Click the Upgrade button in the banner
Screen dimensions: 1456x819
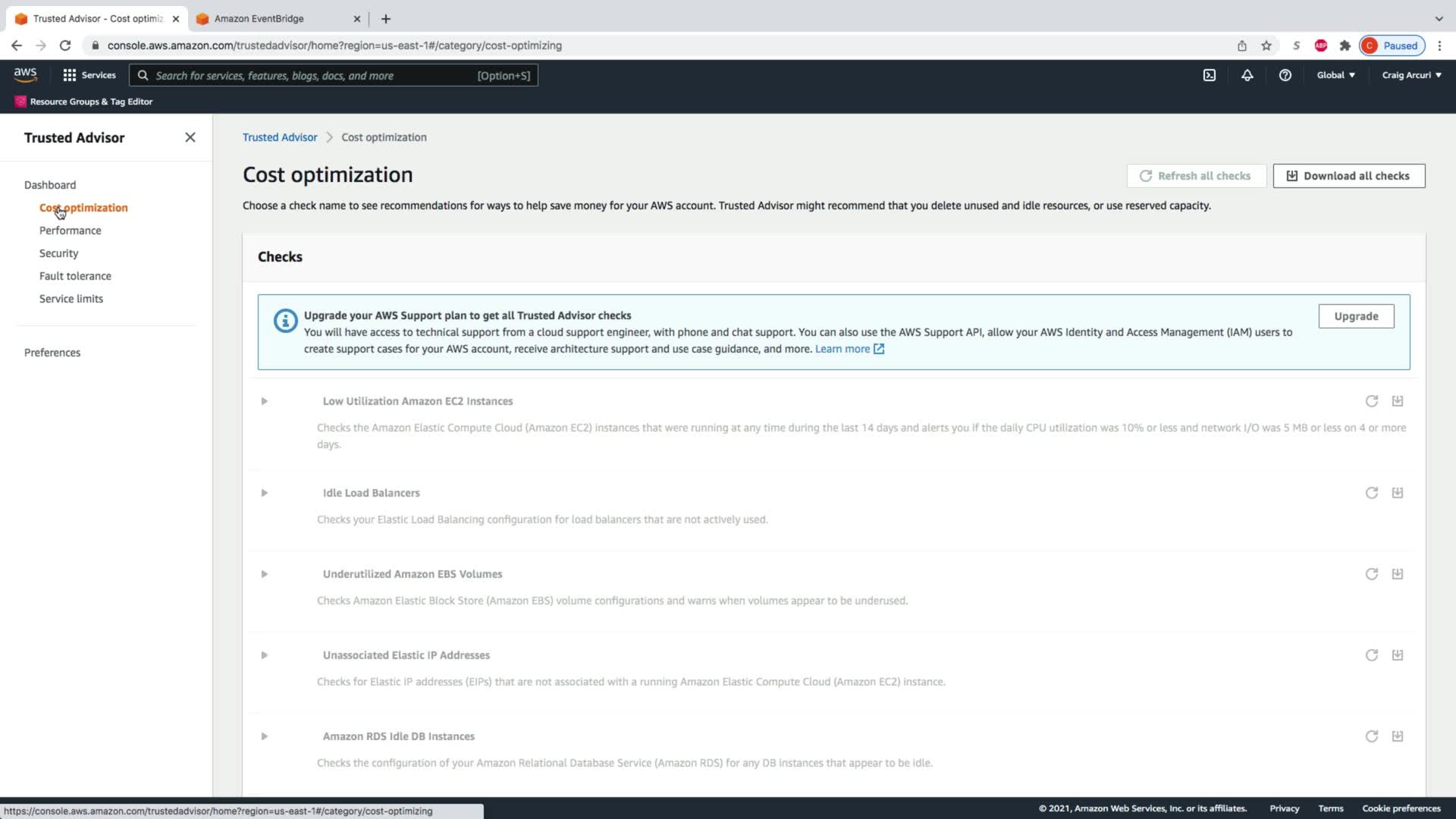tap(1356, 316)
